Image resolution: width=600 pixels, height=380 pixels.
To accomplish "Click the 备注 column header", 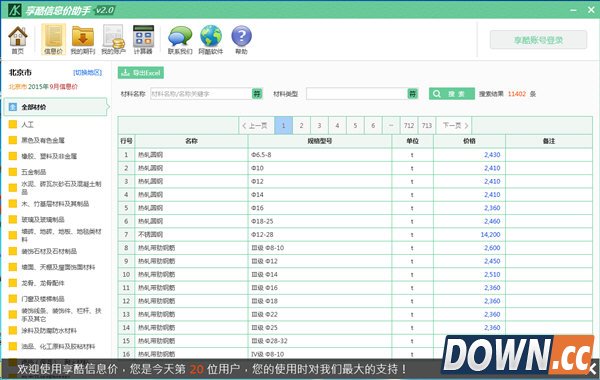I will coord(549,141).
